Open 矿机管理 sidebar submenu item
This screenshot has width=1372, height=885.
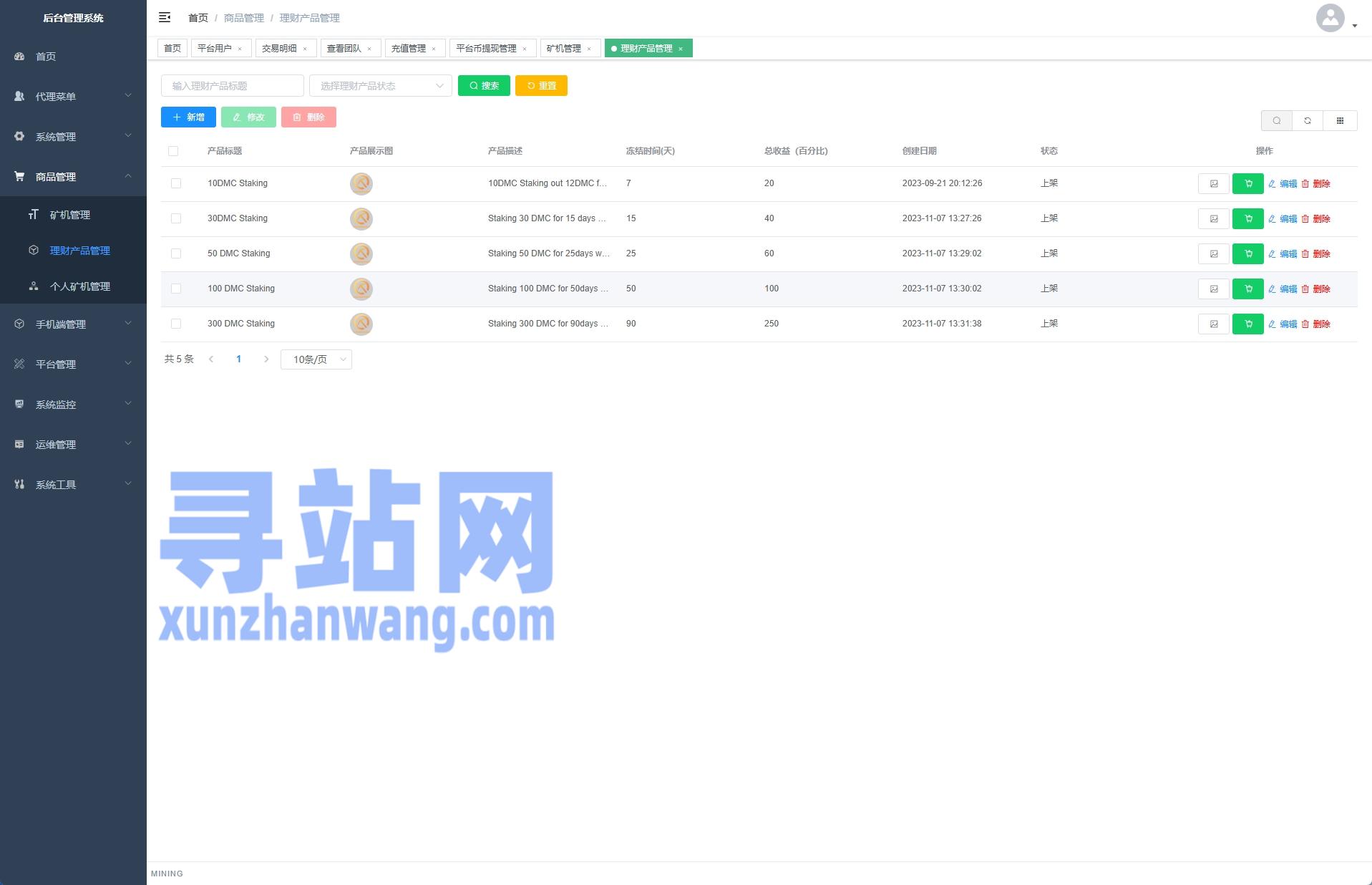point(73,215)
